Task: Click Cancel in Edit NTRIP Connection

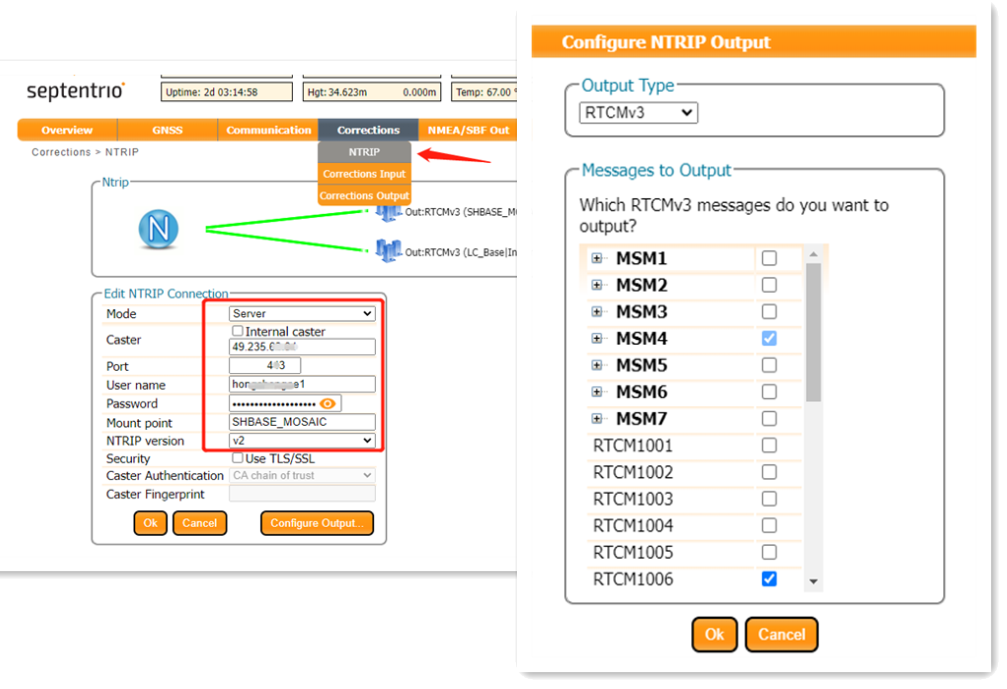Action: tap(200, 523)
